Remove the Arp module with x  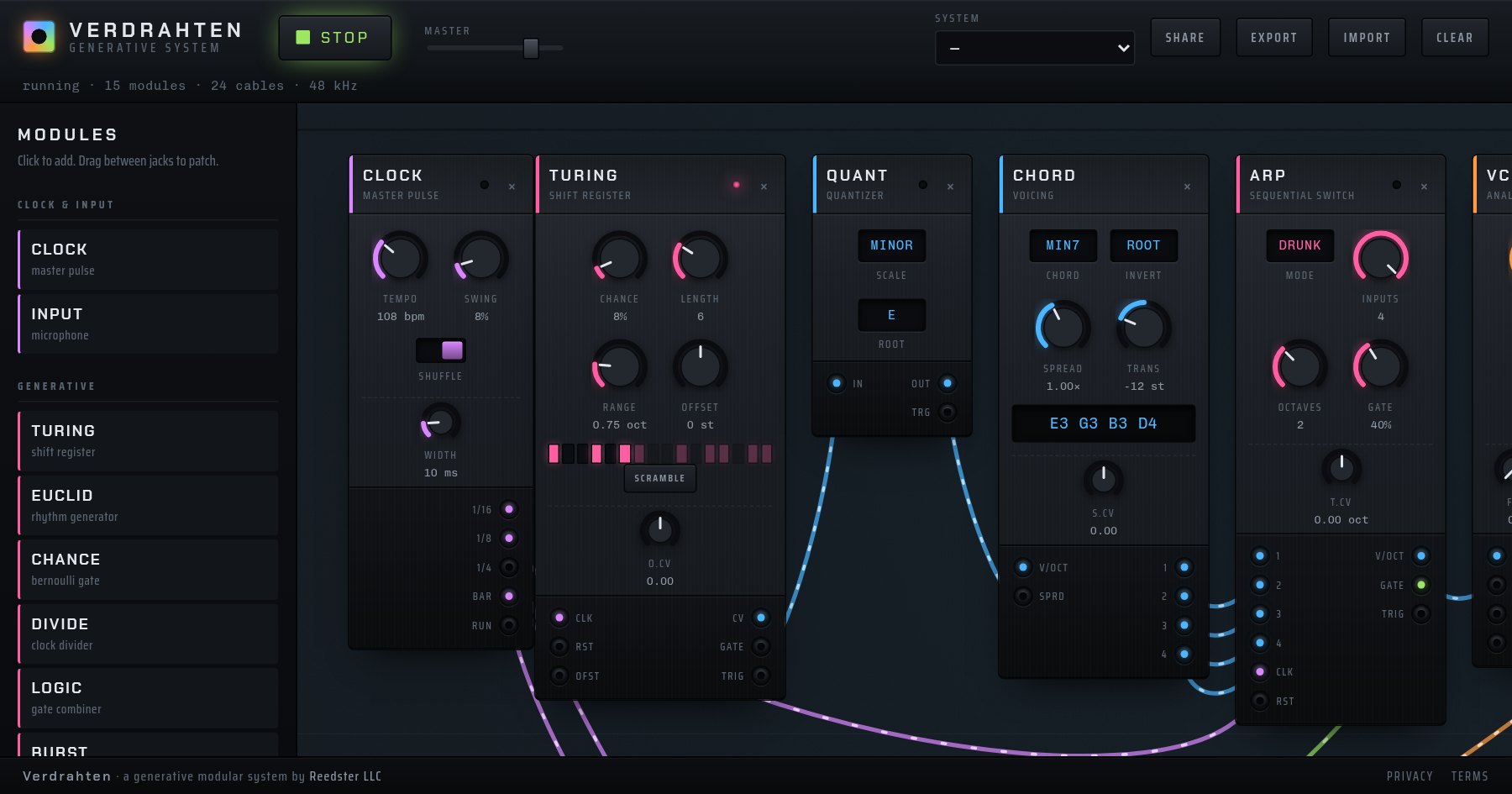point(1424,186)
